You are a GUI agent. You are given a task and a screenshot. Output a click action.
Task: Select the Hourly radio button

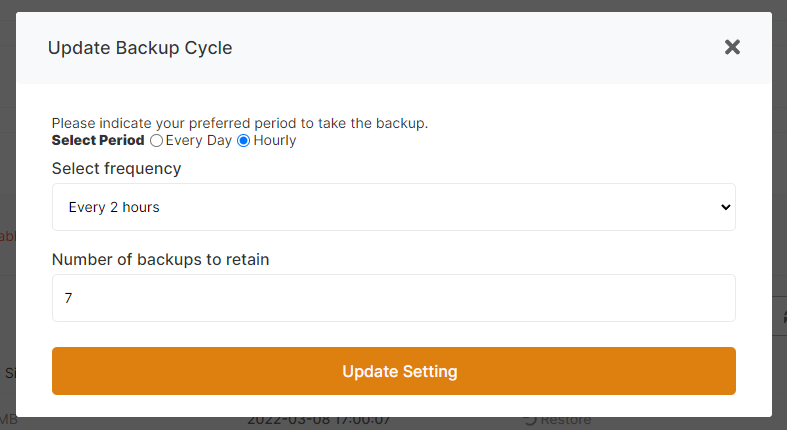point(243,141)
